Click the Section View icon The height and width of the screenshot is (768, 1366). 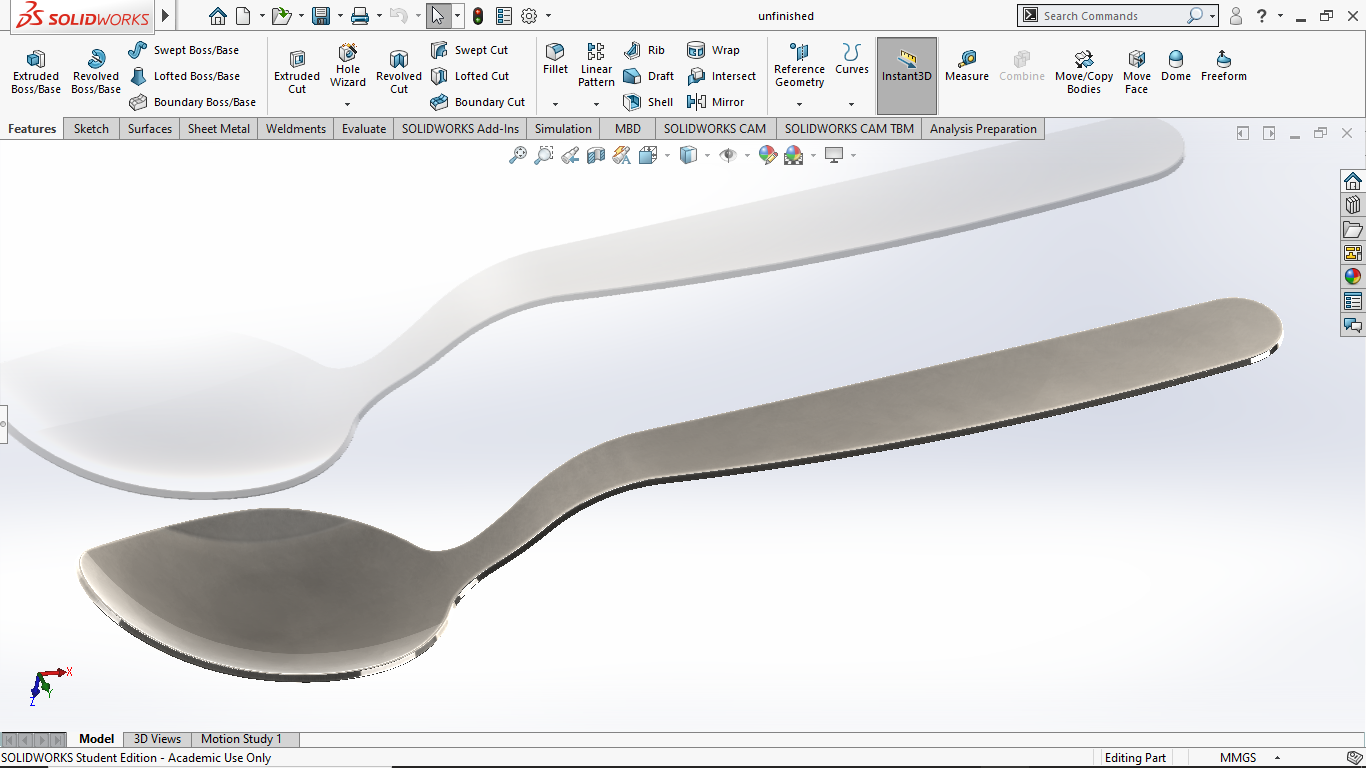[596, 155]
